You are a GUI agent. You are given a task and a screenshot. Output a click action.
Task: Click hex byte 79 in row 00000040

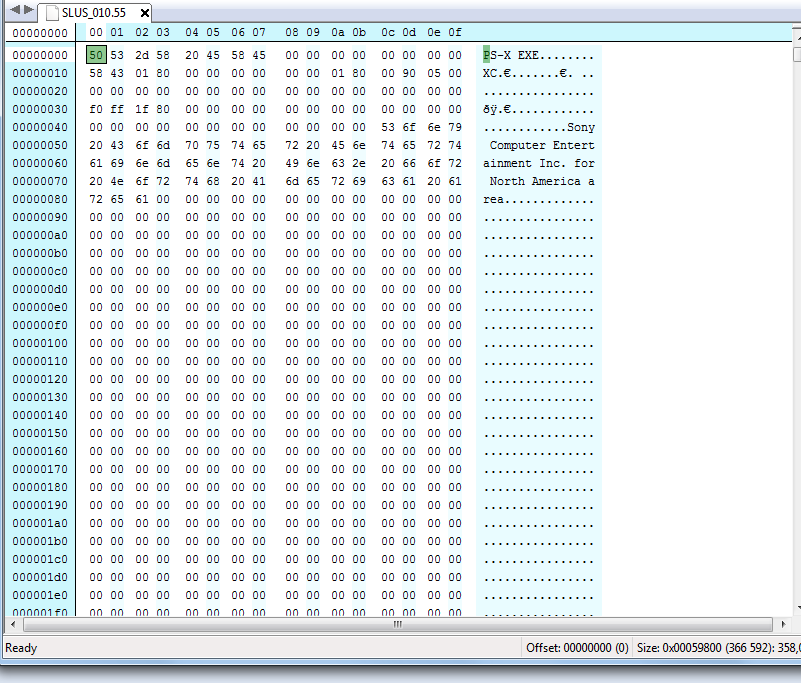(x=455, y=127)
